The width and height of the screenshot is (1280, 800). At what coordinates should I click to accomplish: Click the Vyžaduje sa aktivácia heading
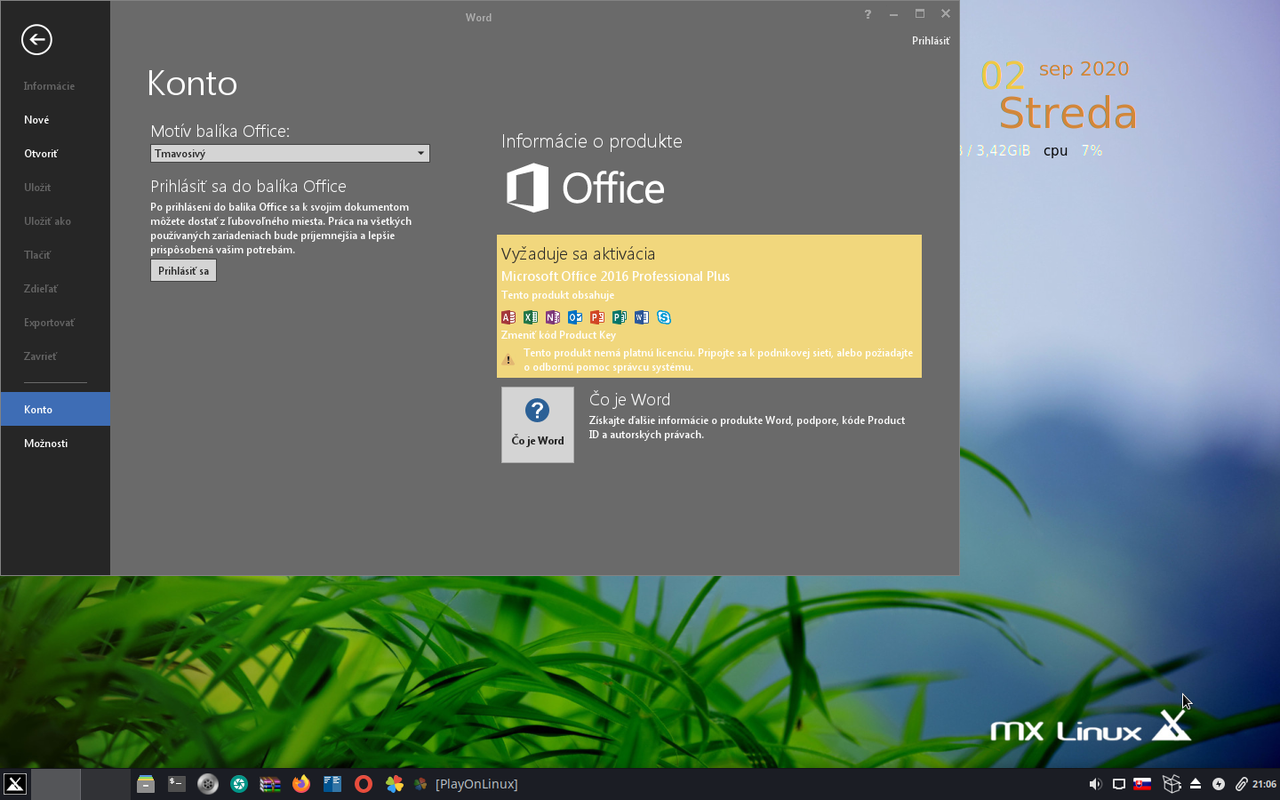tap(578, 254)
